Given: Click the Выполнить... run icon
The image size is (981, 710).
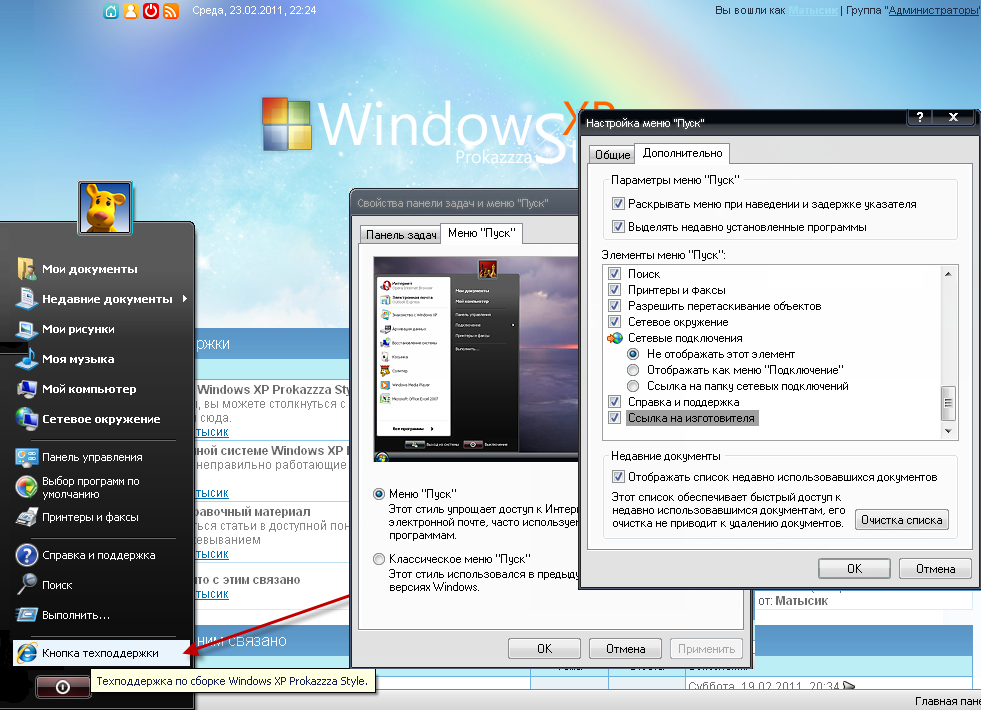Looking at the screenshot, I should [26, 615].
